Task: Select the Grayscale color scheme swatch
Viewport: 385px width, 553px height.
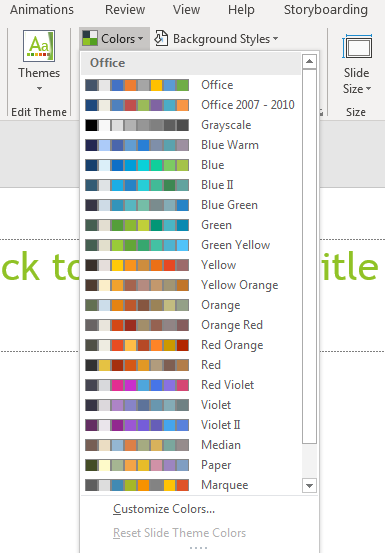Action: point(137,125)
